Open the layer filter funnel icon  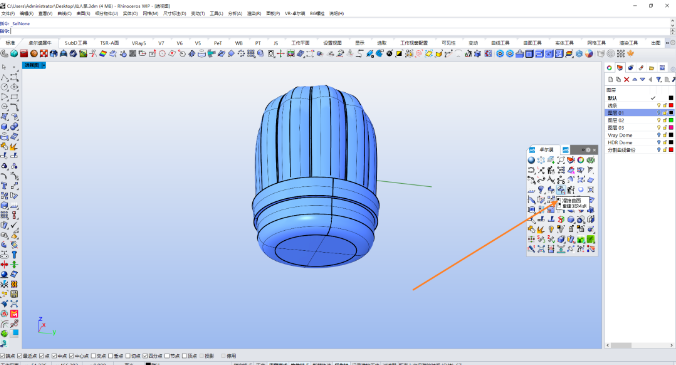(x=659, y=79)
